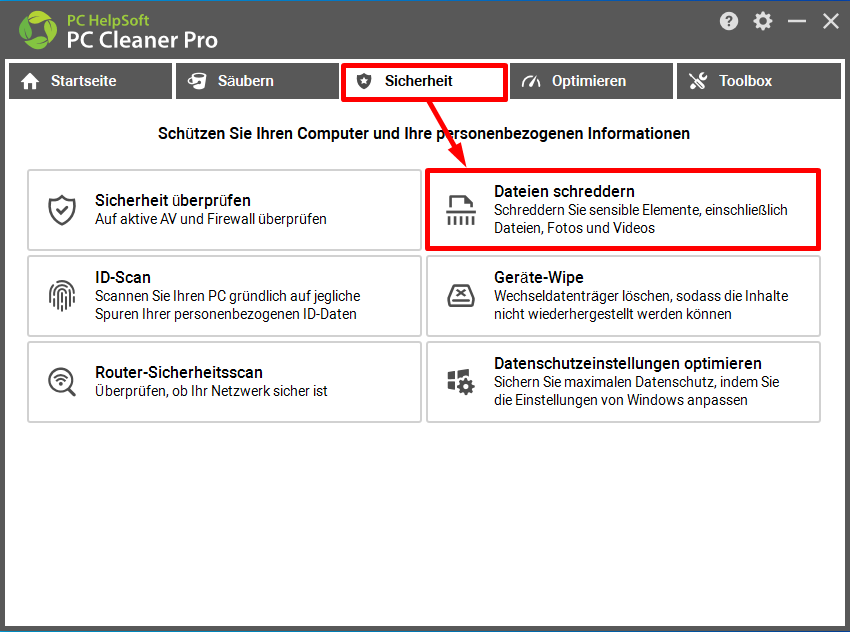Click the drive wipe icon for Geräte-Wipe
The image size is (850, 632).
point(461,296)
